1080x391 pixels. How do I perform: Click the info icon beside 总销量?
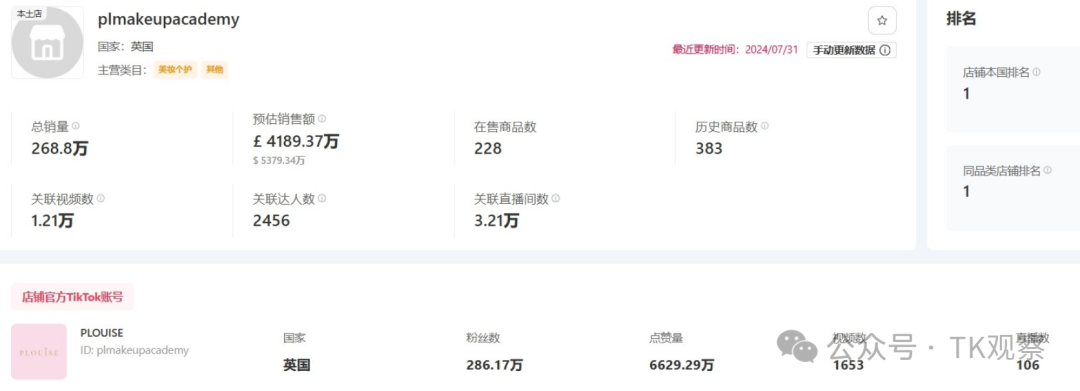(x=76, y=126)
